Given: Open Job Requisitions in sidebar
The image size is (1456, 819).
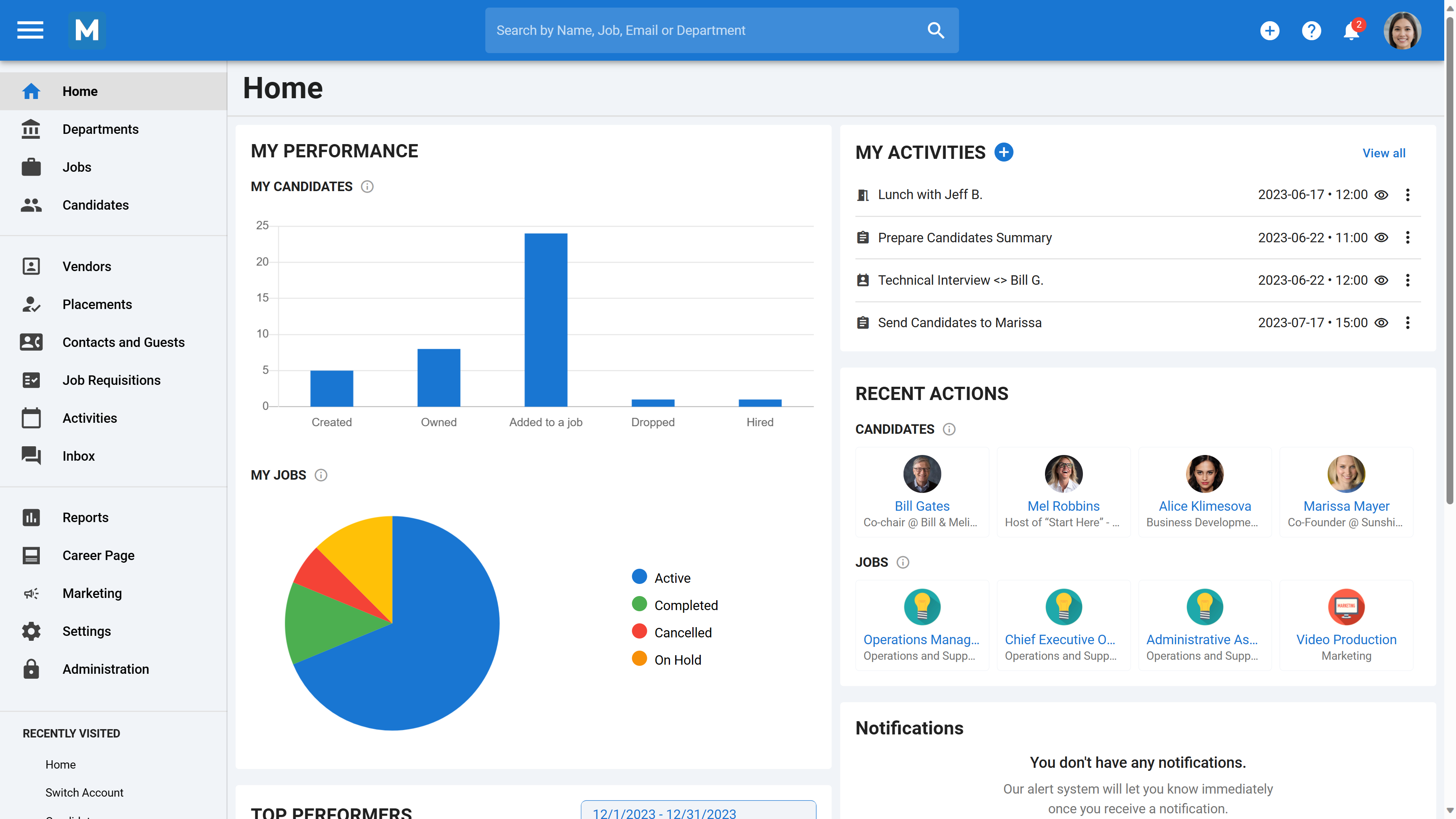Looking at the screenshot, I should [x=111, y=380].
